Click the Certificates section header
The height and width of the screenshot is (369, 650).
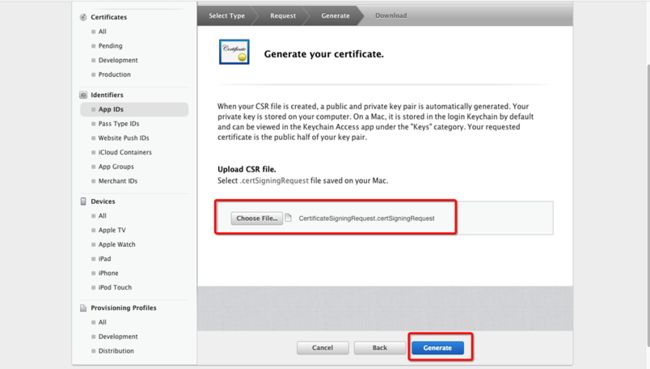point(109,17)
